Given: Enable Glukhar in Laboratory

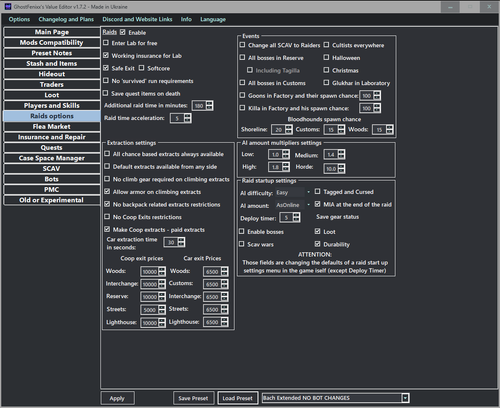Looking at the screenshot, I should pos(326,82).
